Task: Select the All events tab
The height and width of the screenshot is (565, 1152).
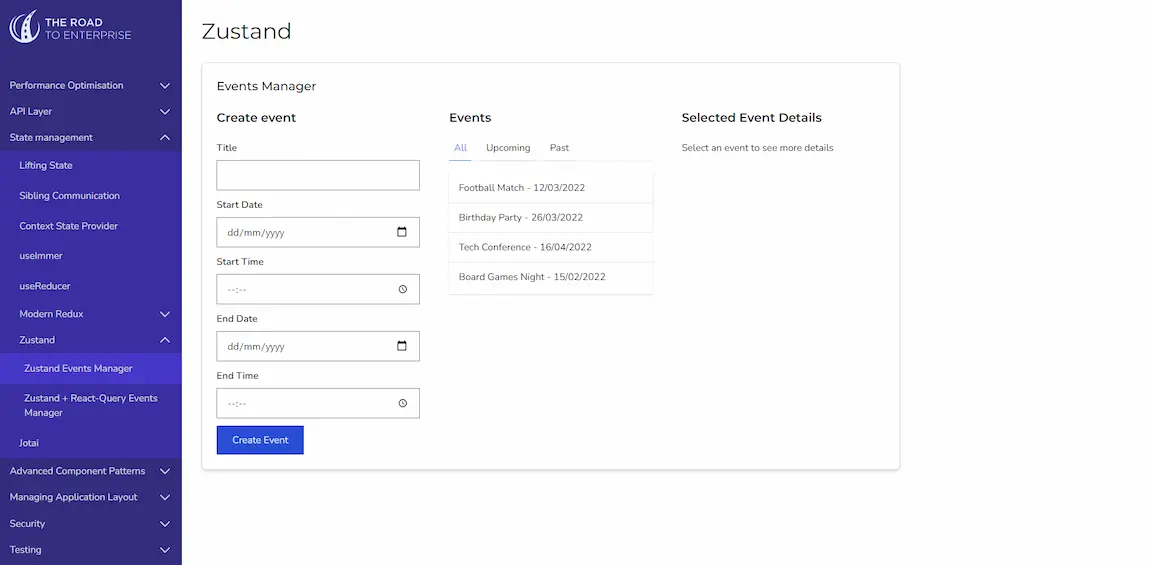Action: click(x=460, y=148)
